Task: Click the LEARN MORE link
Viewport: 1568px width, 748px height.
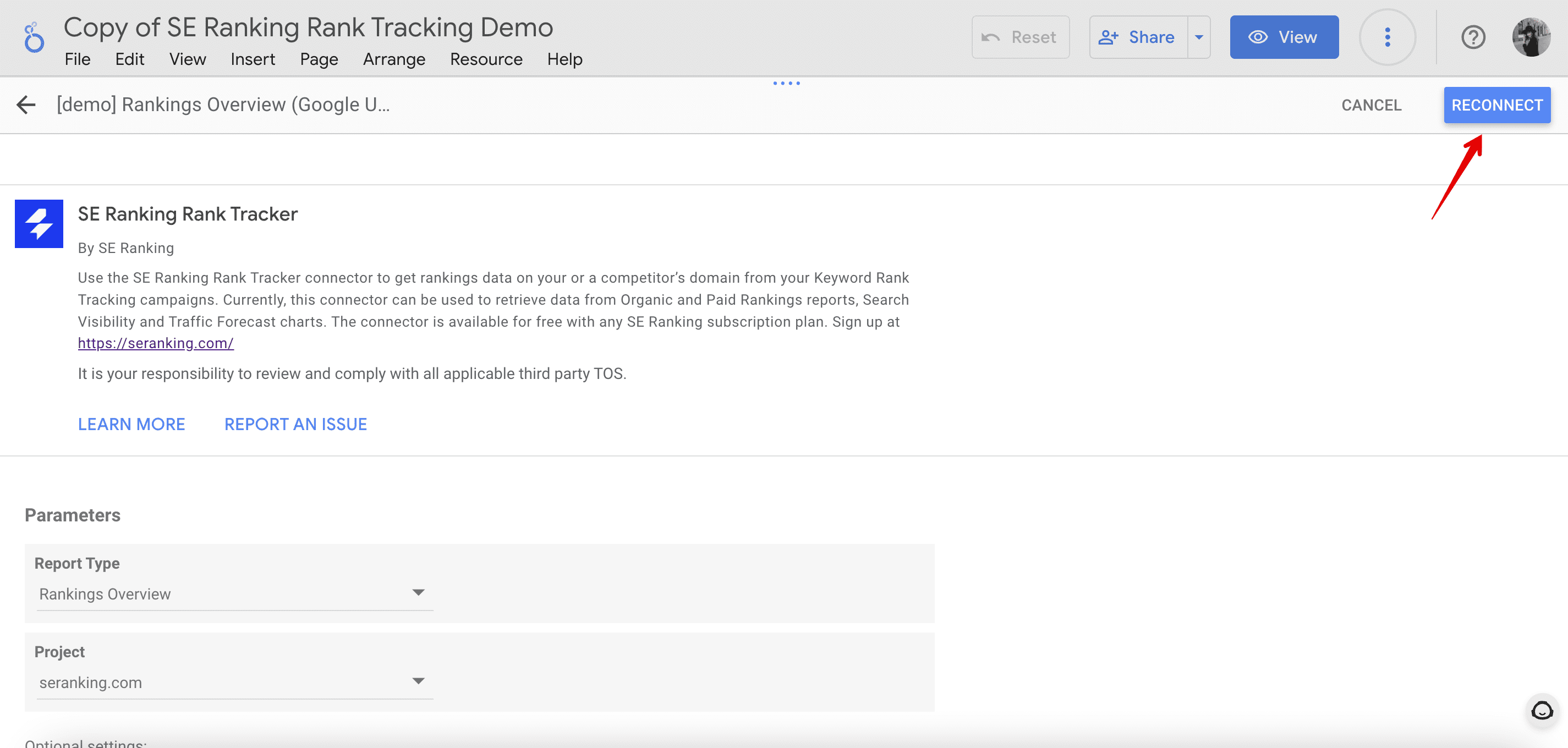Action: [x=131, y=424]
